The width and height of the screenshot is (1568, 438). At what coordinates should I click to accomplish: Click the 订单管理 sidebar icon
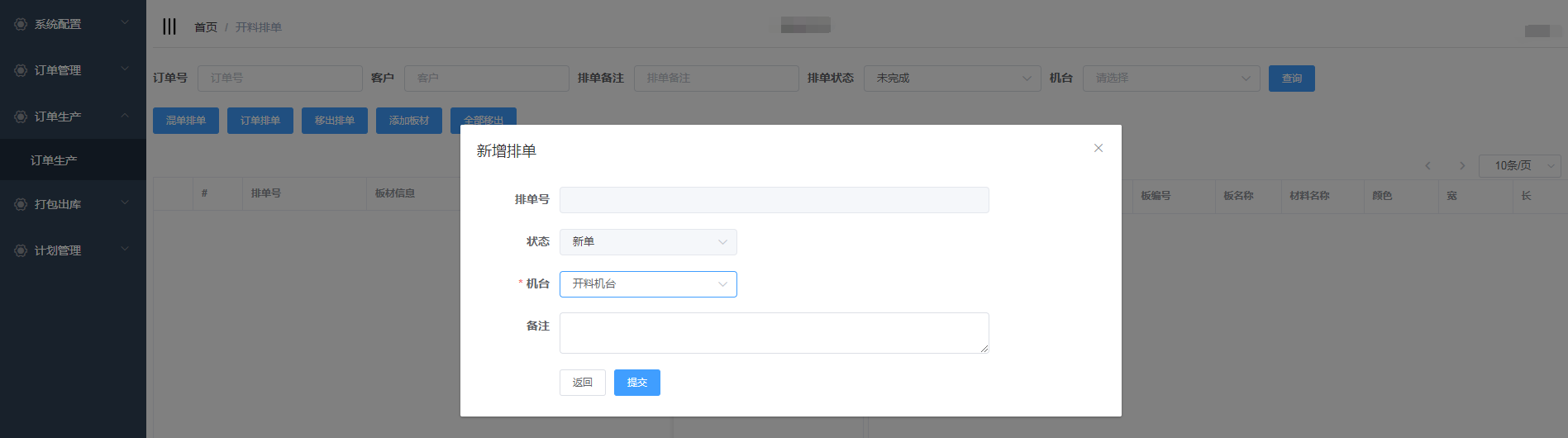(21, 70)
